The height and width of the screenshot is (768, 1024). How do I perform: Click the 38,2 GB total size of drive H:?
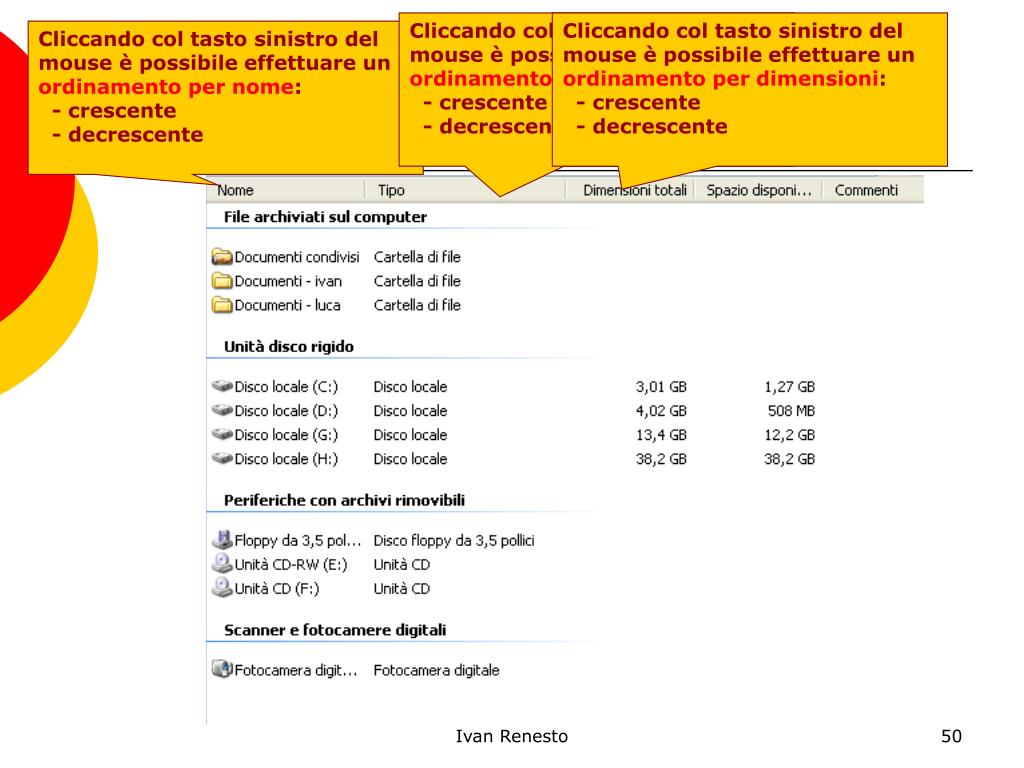[x=662, y=460]
